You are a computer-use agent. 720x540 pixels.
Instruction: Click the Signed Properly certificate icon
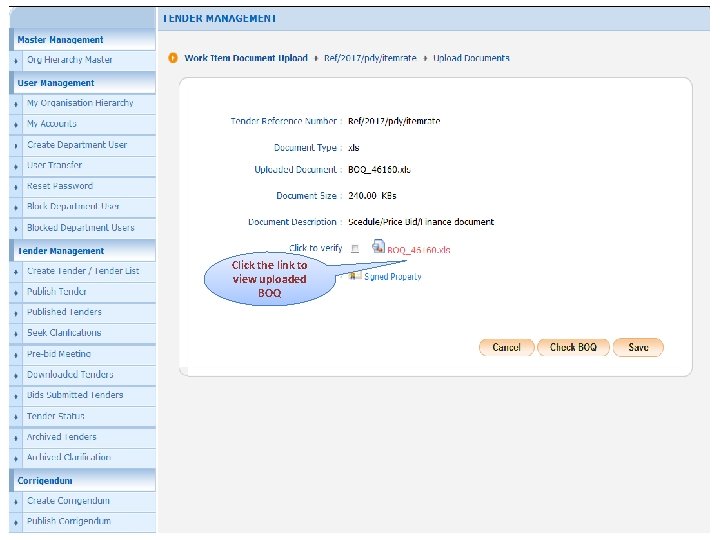tap(354, 276)
